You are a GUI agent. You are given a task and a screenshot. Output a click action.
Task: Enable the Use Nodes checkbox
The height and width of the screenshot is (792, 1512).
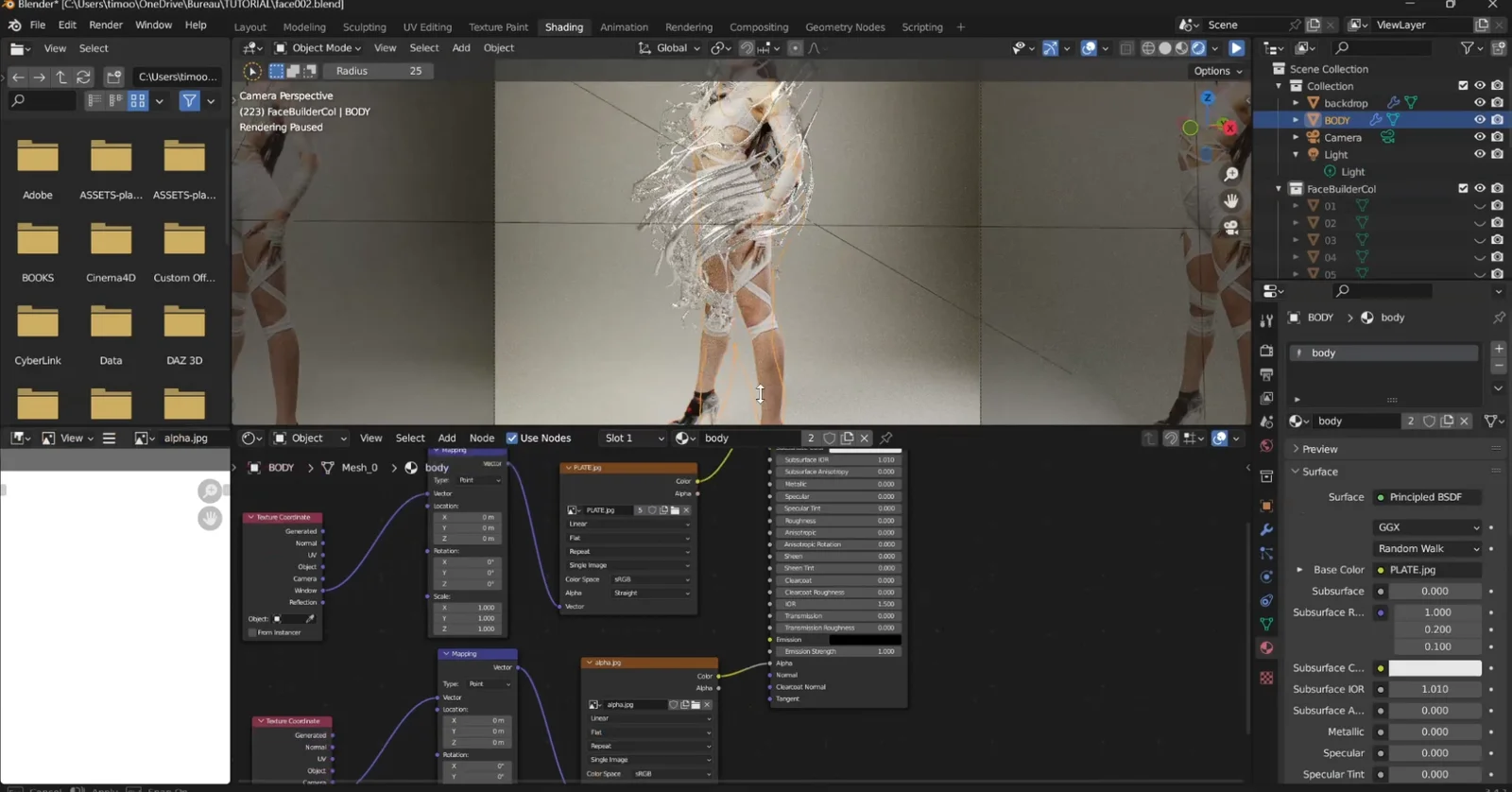click(x=512, y=438)
